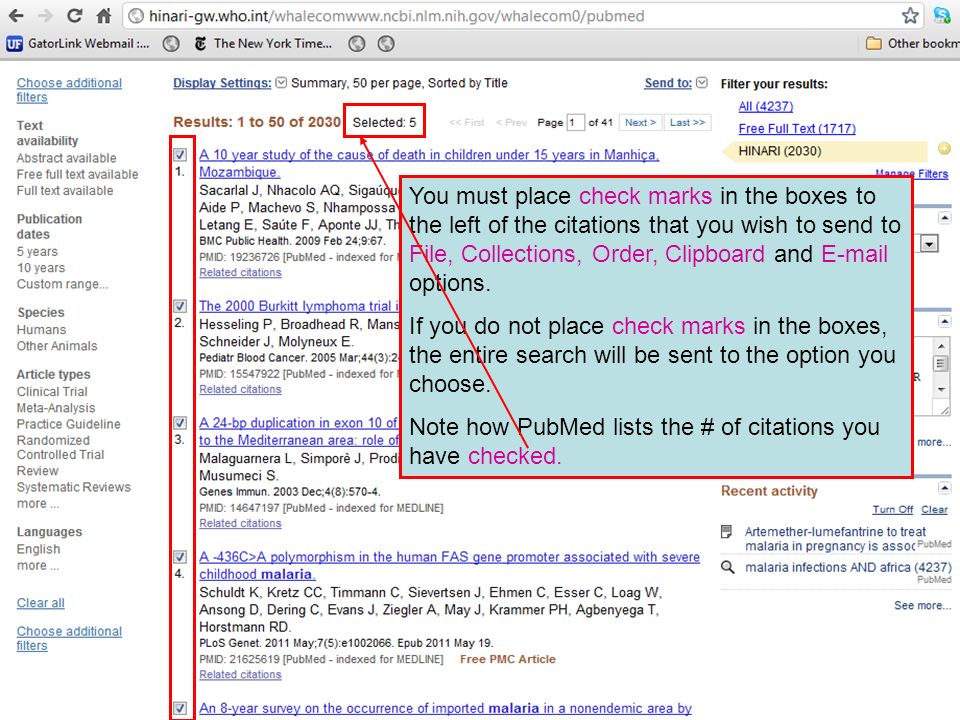This screenshot has height=720, width=960.
Task: Click Clear all filters link
Action: (40, 603)
